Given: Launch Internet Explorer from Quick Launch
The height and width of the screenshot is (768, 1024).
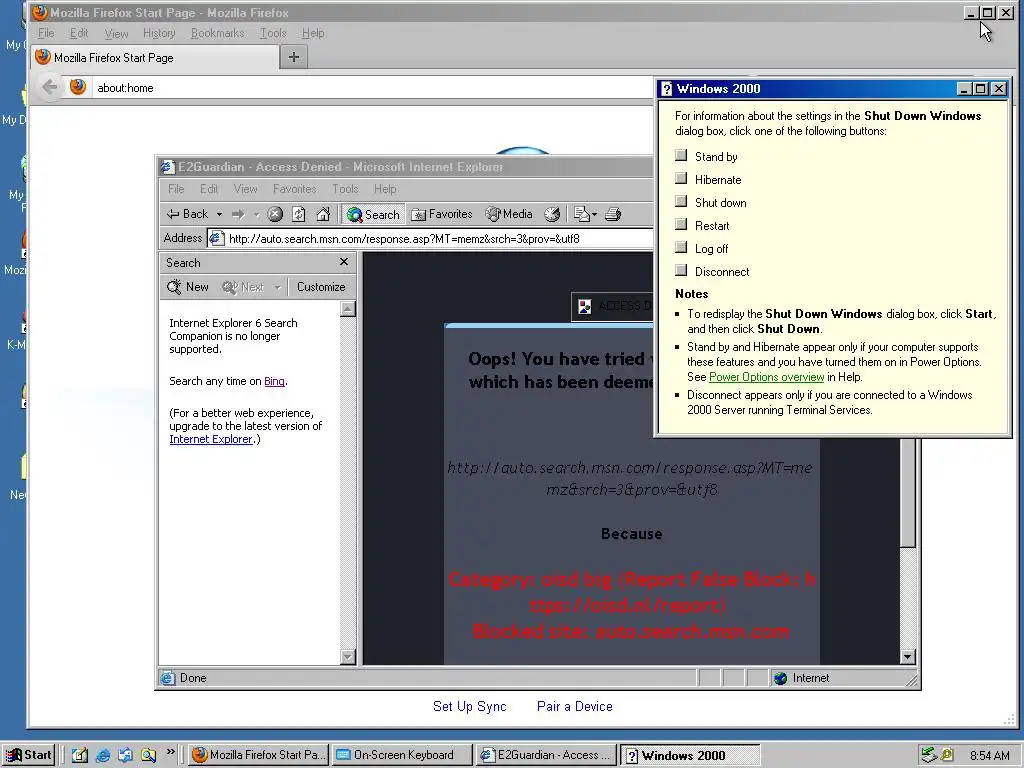Looking at the screenshot, I should 103,755.
